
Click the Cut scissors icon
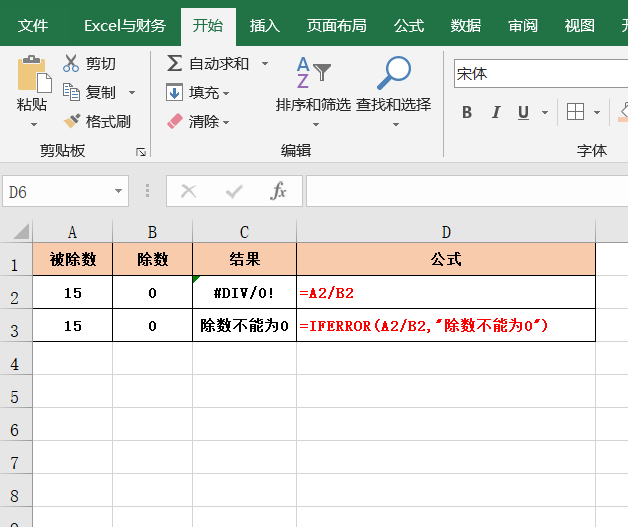point(71,64)
